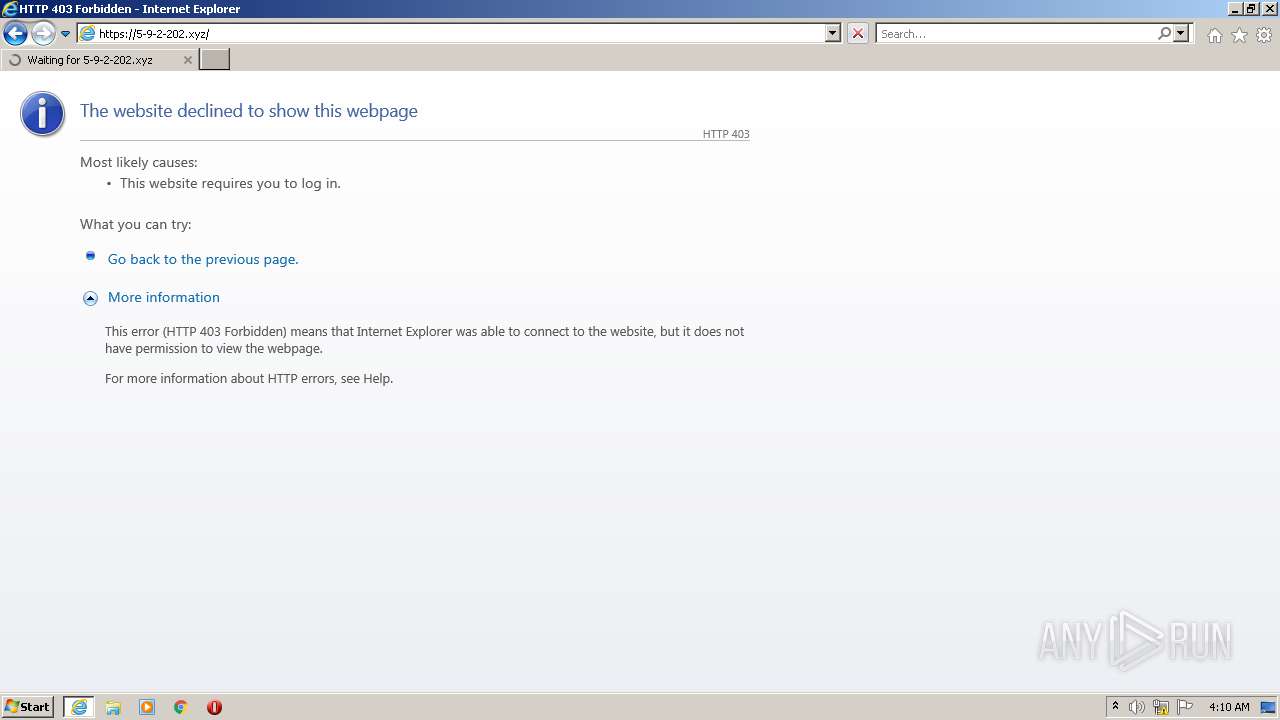Launch Chrome from the taskbar
Screen dimensions: 1280x720
pyautogui.click(x=181, y=707)
